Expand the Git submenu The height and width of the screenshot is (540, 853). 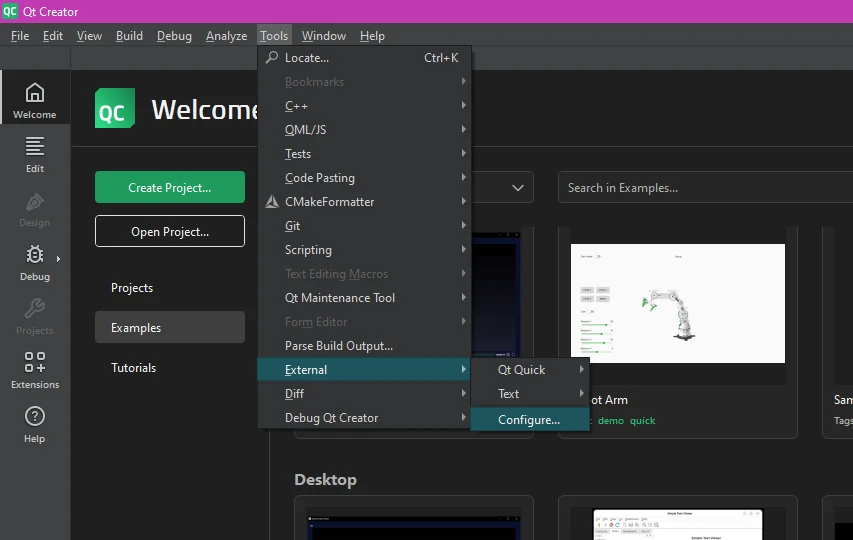(364, 226)
